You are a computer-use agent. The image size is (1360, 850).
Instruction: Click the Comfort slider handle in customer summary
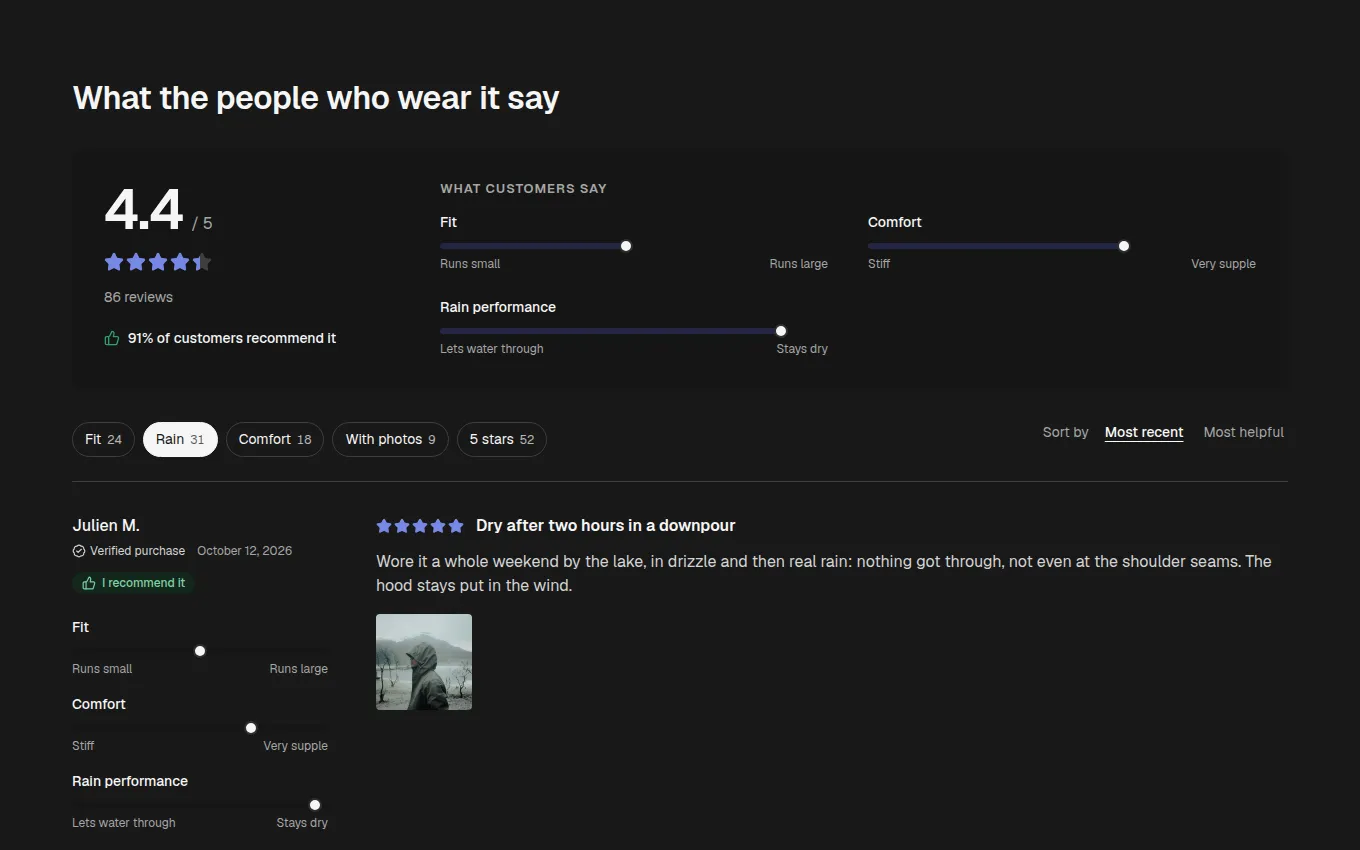(x=1124, y=246)
